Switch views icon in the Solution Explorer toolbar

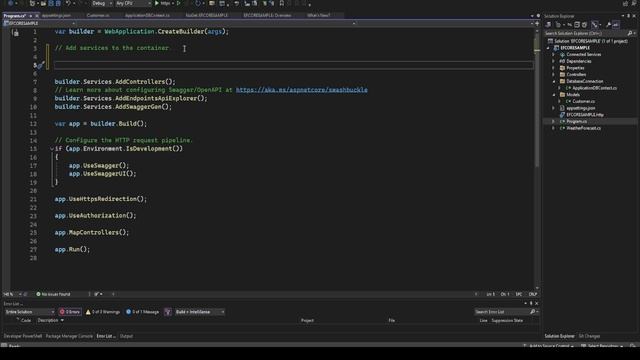pos(548,25)
